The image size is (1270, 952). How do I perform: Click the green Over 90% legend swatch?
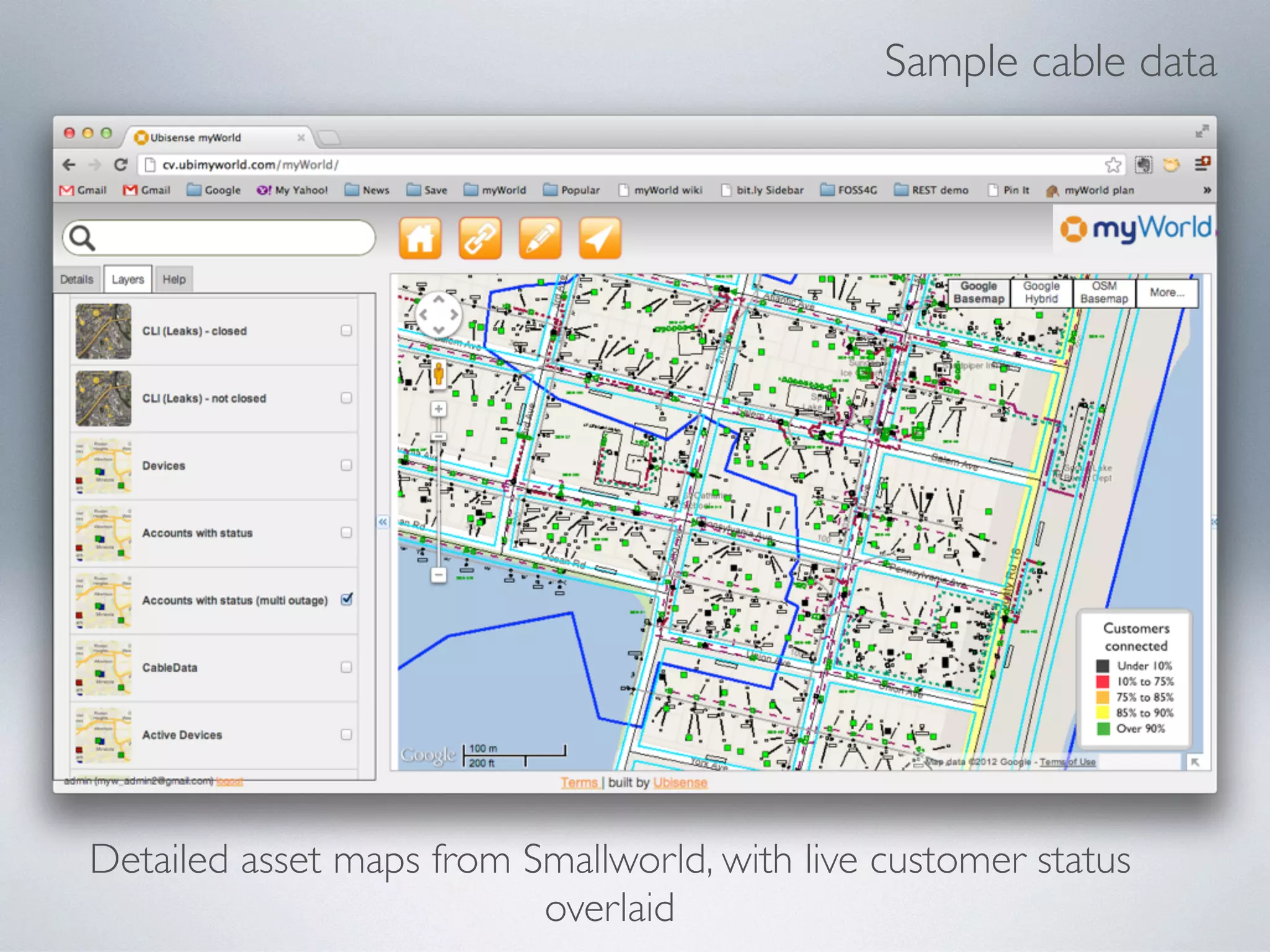click(1102, 728)
